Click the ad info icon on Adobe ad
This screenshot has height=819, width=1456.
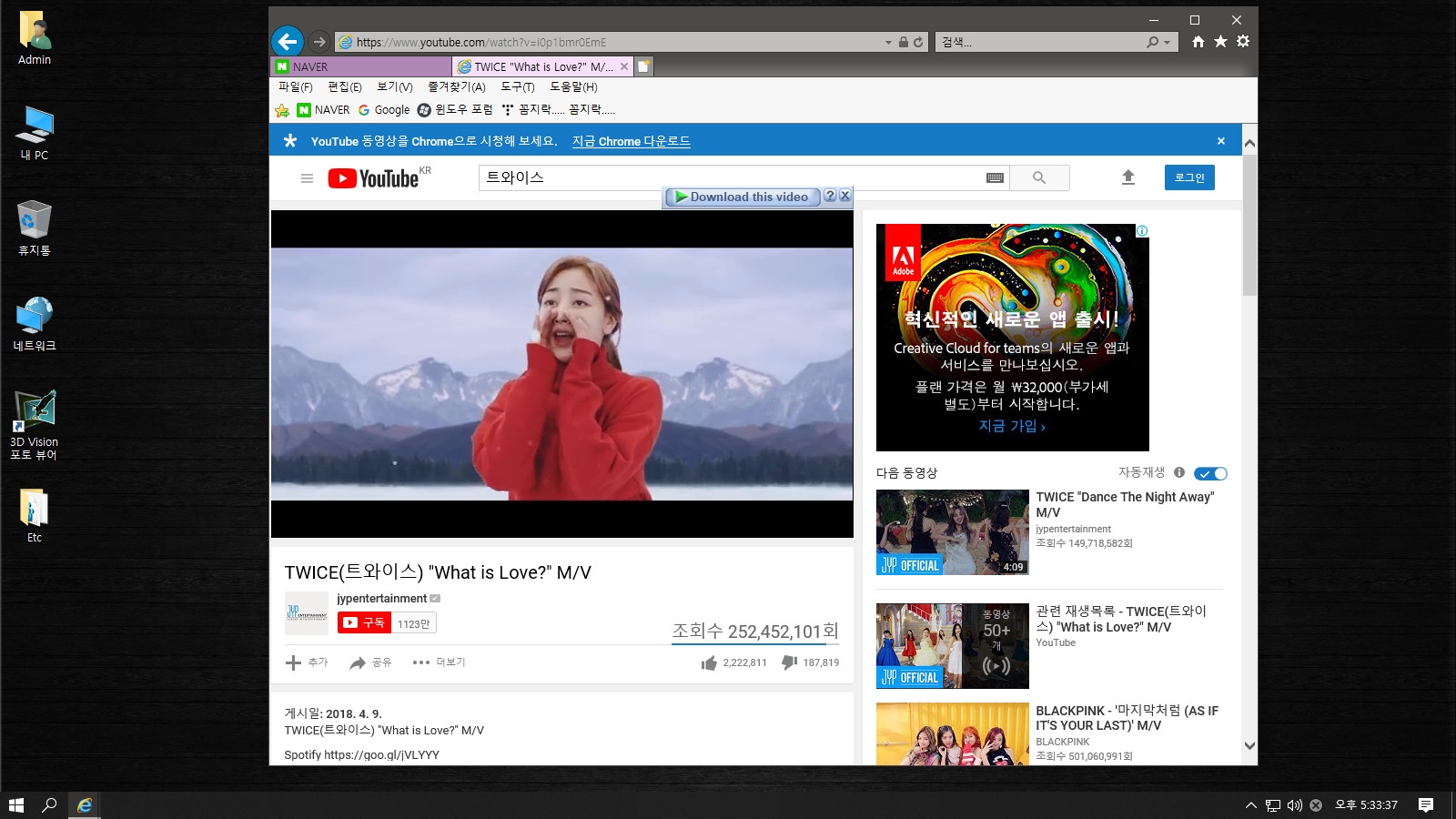pos(1142,231)
